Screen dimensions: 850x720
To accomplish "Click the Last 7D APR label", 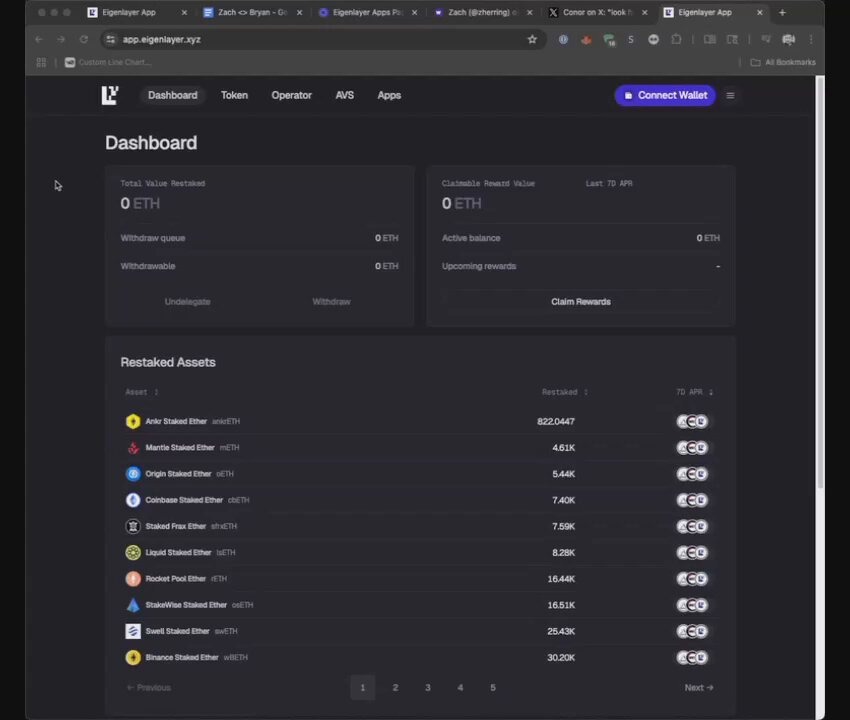I will coord(609,183).
